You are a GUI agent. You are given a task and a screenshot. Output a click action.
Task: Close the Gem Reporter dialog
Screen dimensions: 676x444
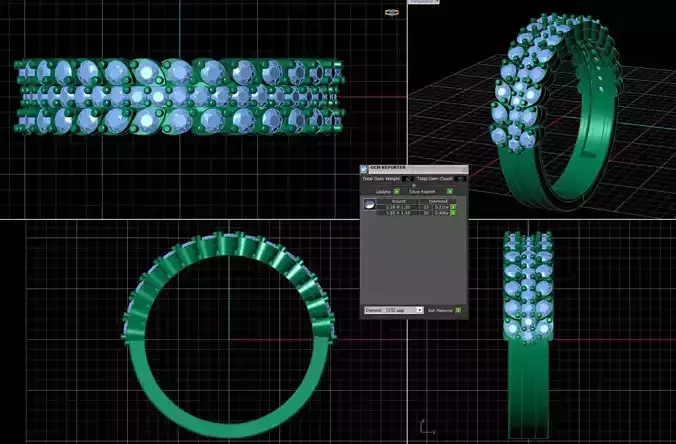tap(464, 169)
